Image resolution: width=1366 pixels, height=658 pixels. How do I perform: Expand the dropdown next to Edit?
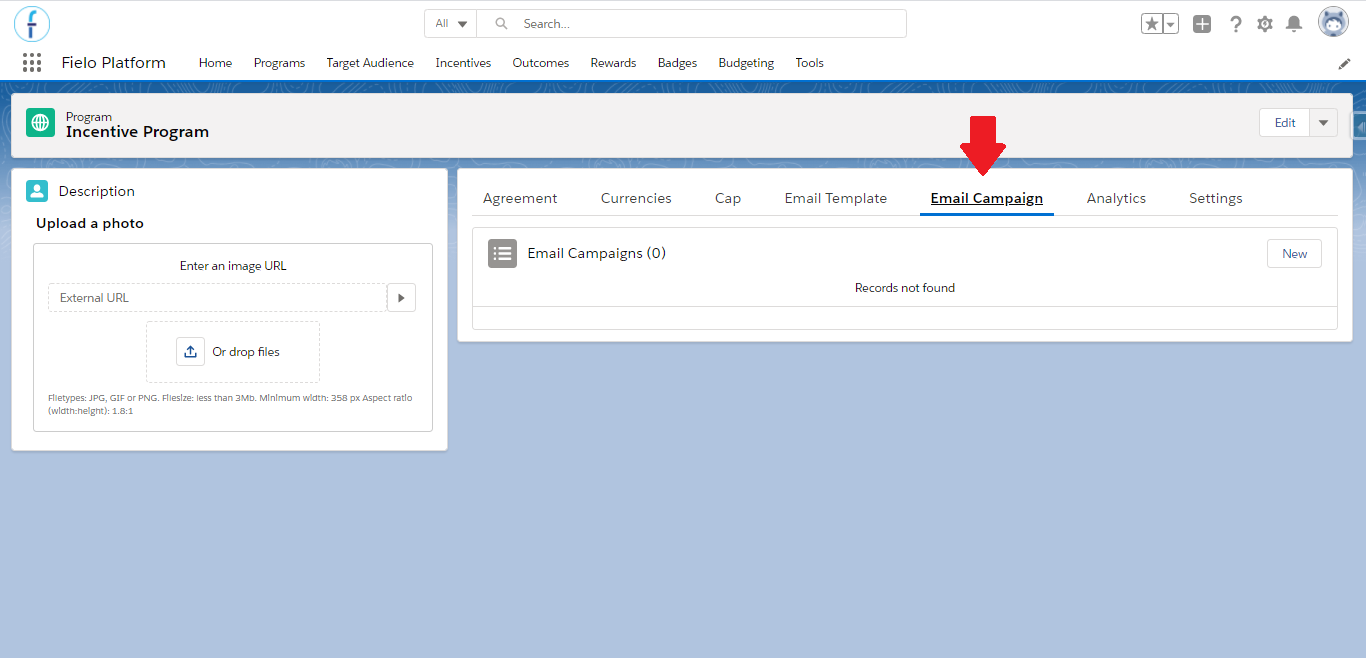1323,123
